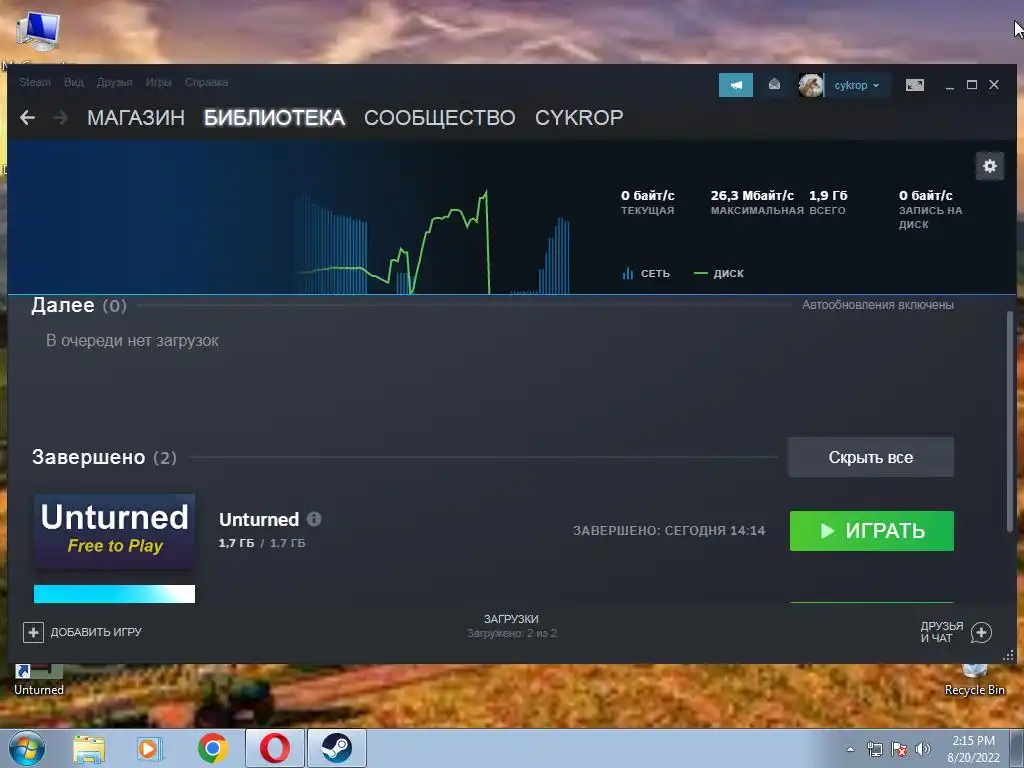Click Автообновления включены text
The image size is (1024, 768).
pyautogui.click(x=878, y=305)
